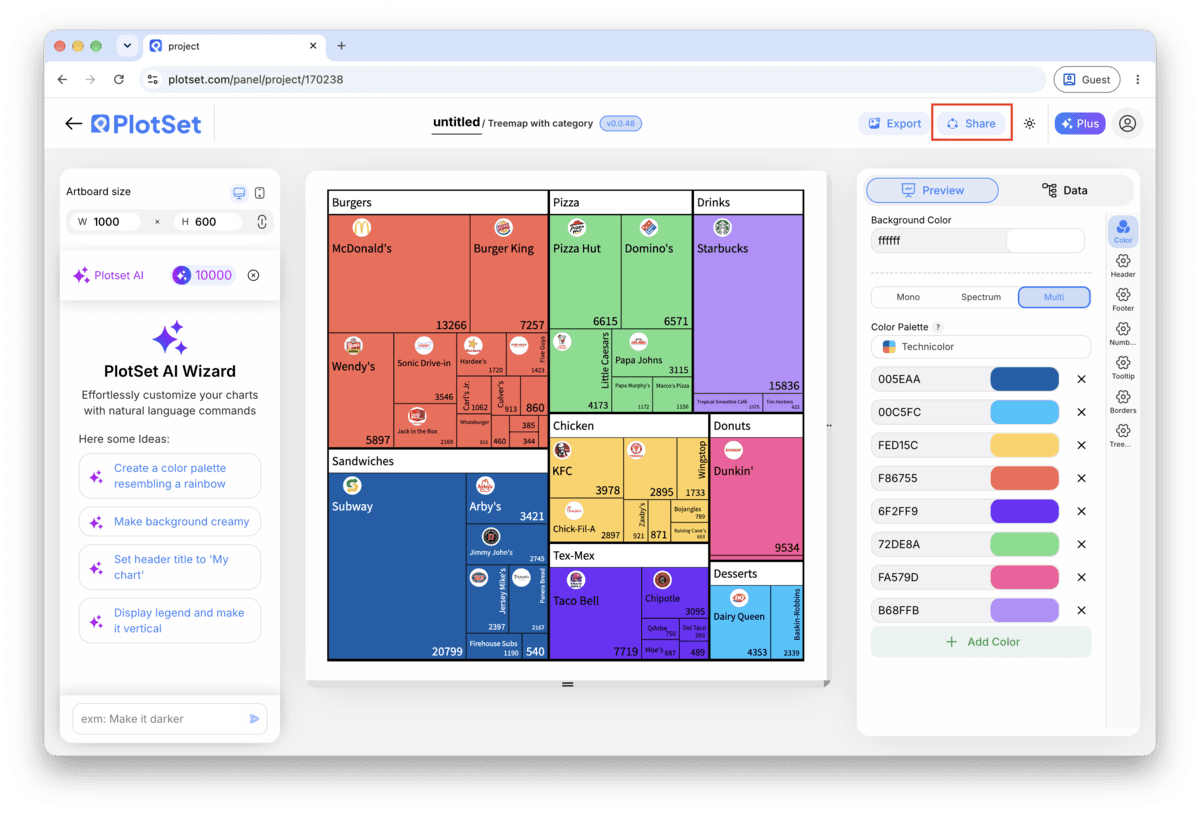This screenshot has height=814, width=1200.
Task: Select the Multi color mode
Action: 1054,297
